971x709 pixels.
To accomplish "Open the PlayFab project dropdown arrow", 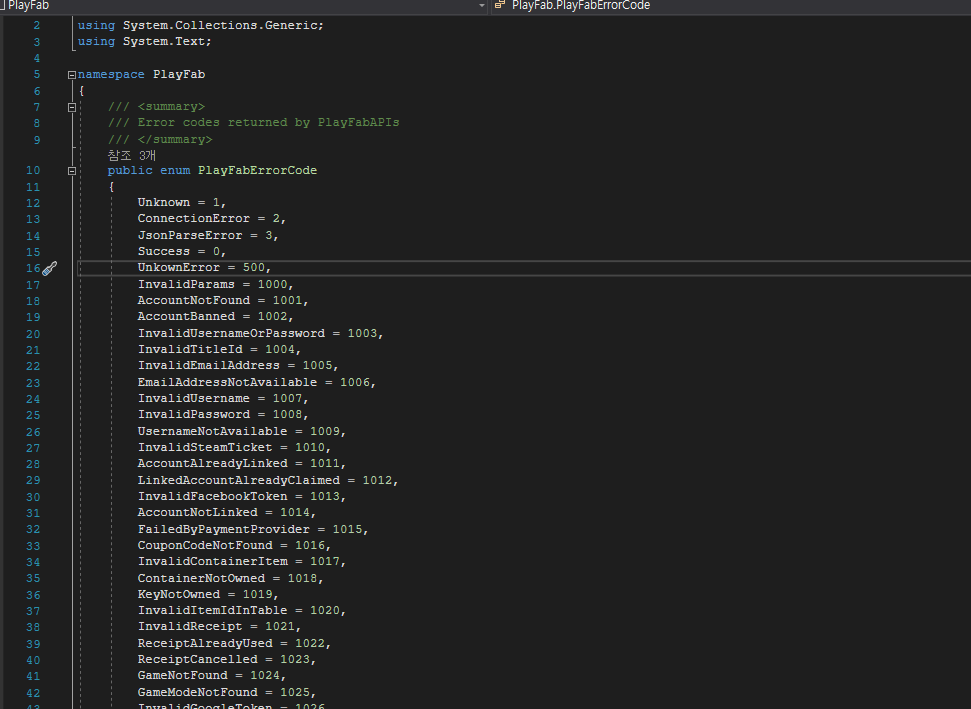I will point(482,6).
